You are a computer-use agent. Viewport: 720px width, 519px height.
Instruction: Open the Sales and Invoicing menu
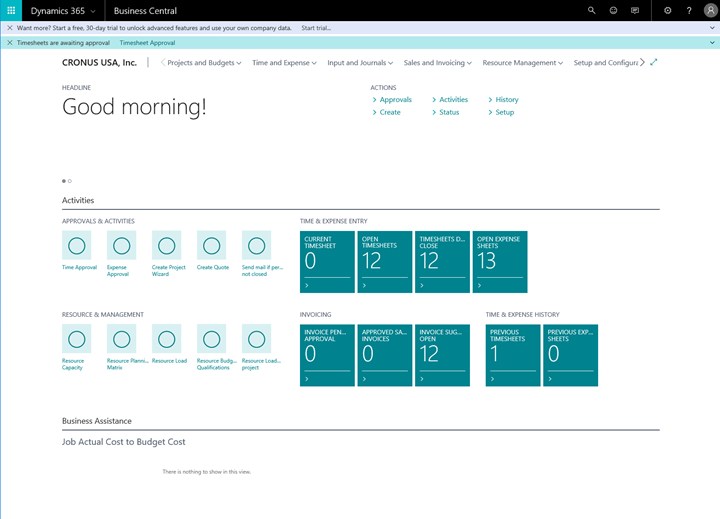[x=438, y=63]
